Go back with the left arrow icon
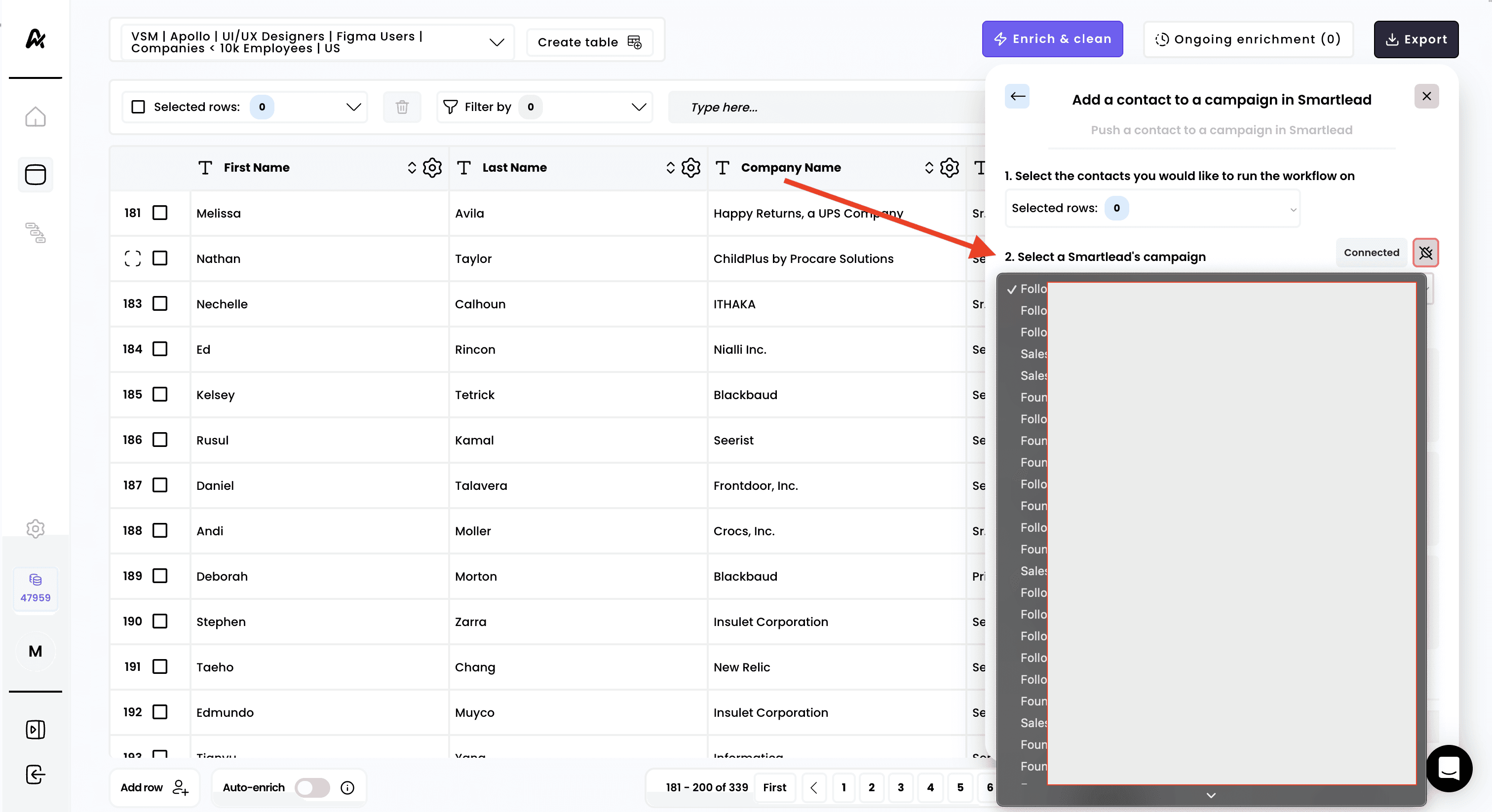1492x812 pixels. [x=1017, y=97]
